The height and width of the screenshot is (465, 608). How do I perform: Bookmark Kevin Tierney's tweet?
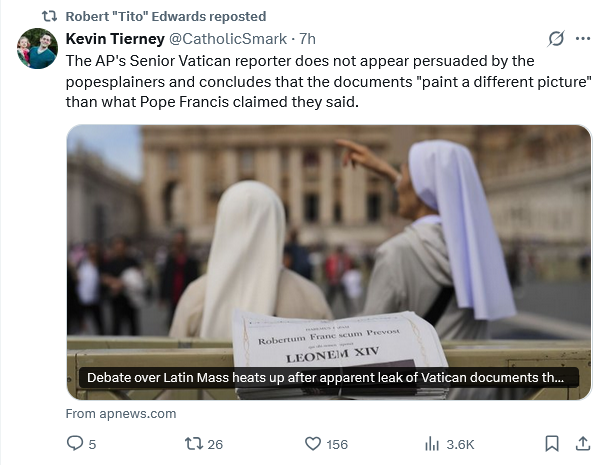(x=551, y=443)
